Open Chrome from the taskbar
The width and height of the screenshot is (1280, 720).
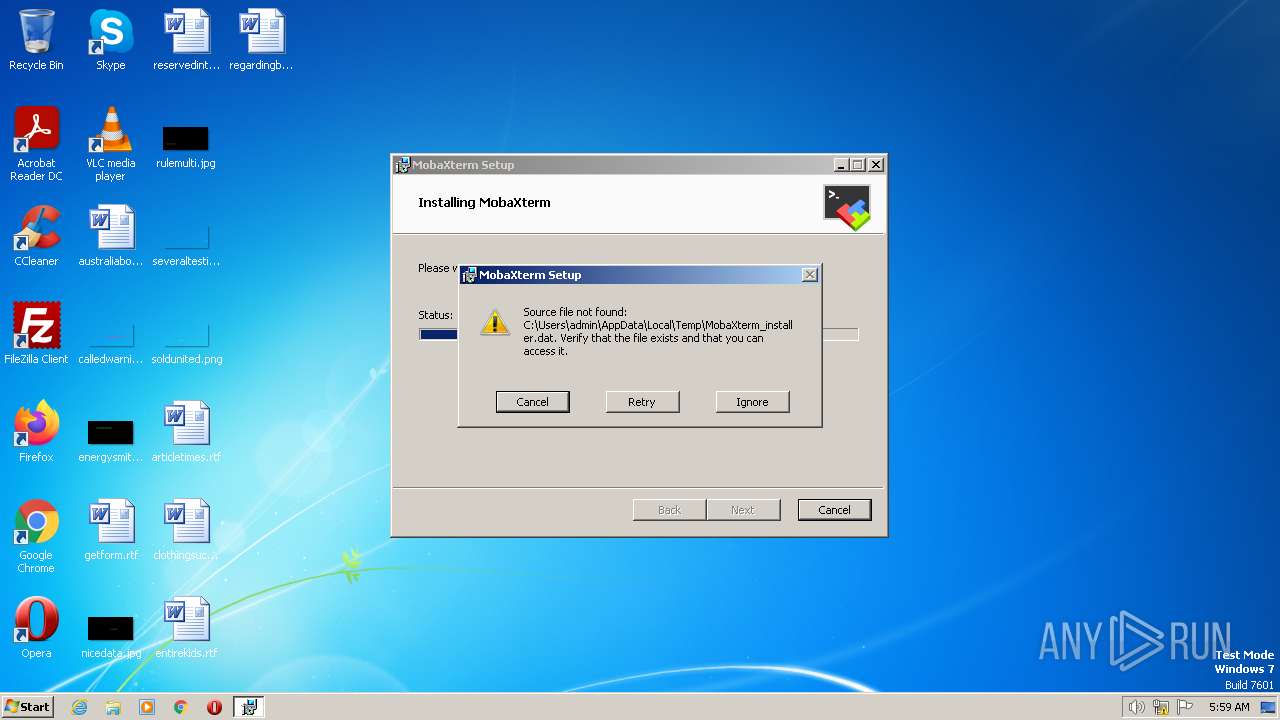pyautogui.click(x=181, y=707)
